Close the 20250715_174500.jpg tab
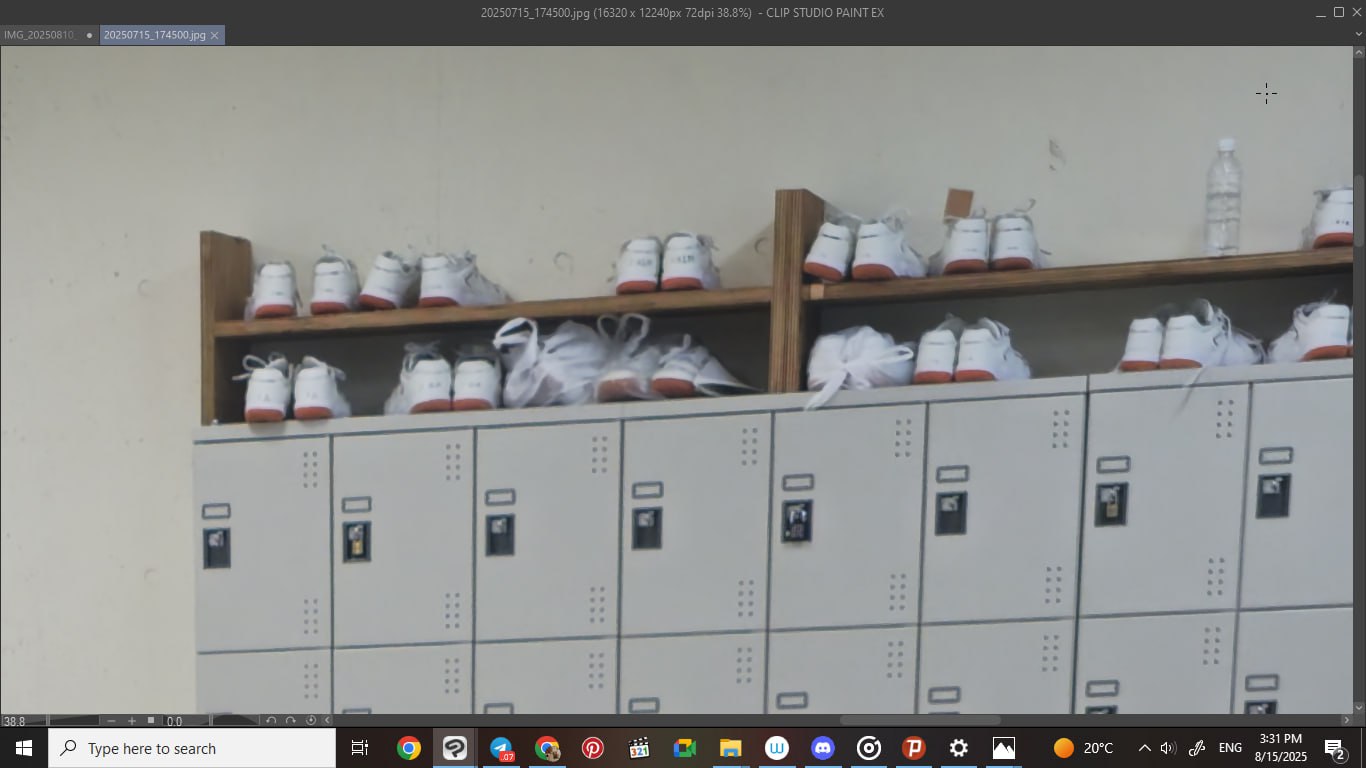This screenshot has height=768, width=1366. [214, 35]
